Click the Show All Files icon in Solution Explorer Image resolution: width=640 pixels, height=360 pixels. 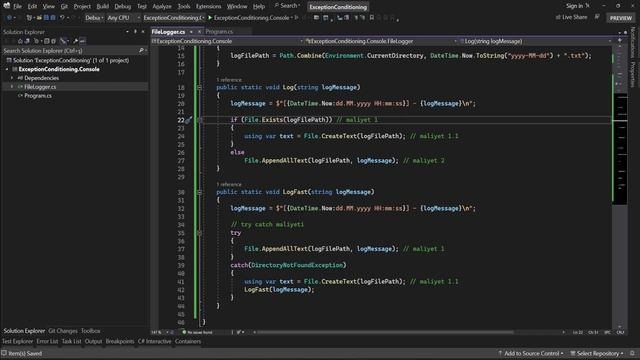tap(53, 41)
